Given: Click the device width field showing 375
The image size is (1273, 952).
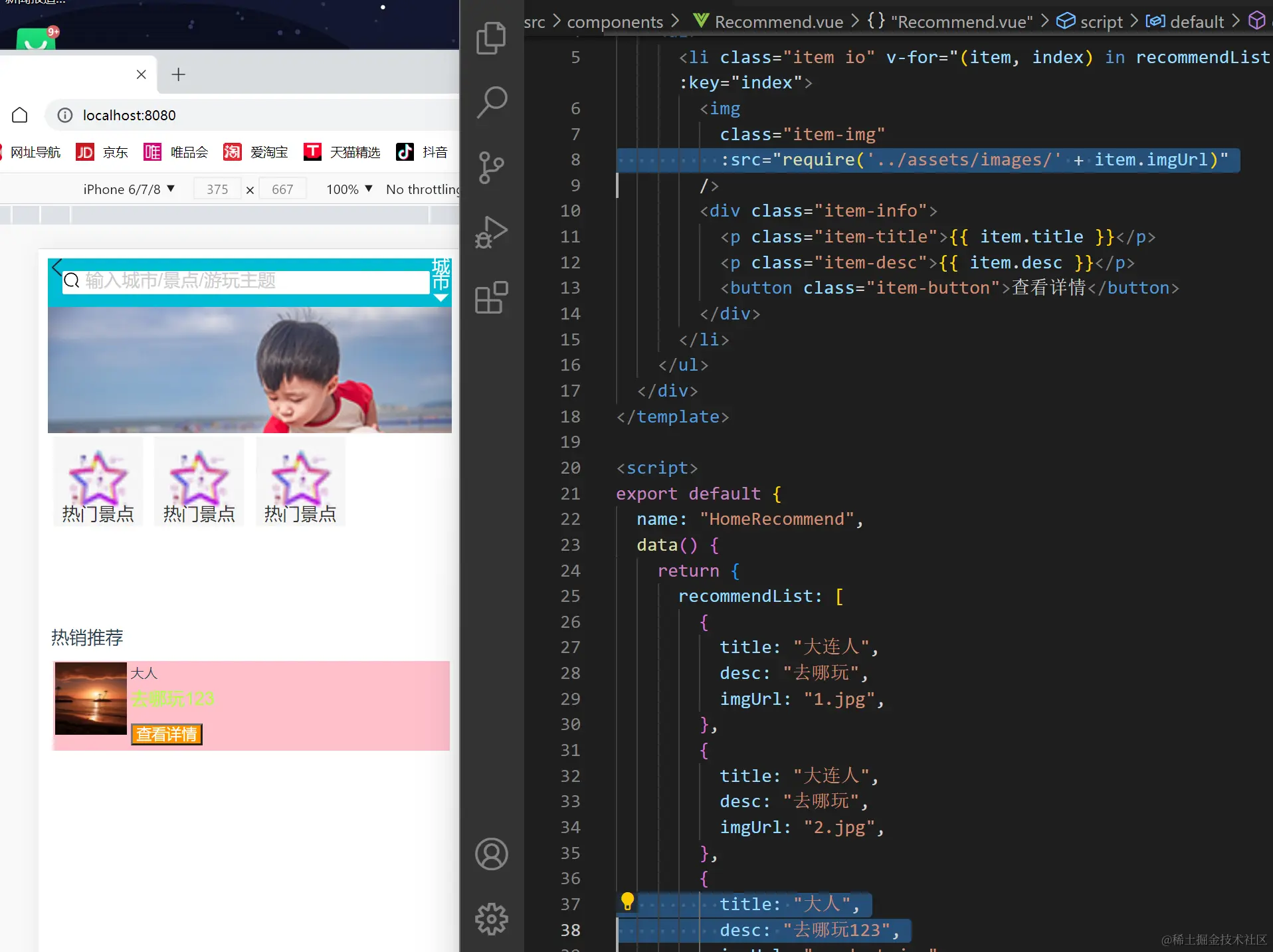Looking at the screenshot, I should click(217, 189).
